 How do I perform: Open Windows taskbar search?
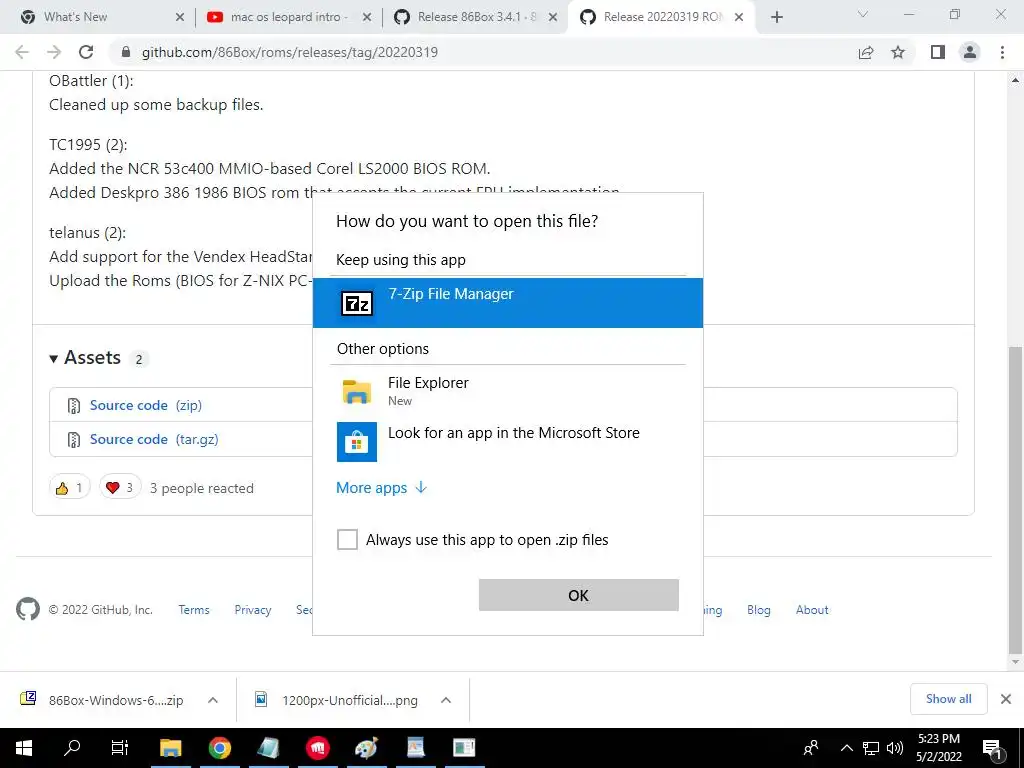pos(72,748)
